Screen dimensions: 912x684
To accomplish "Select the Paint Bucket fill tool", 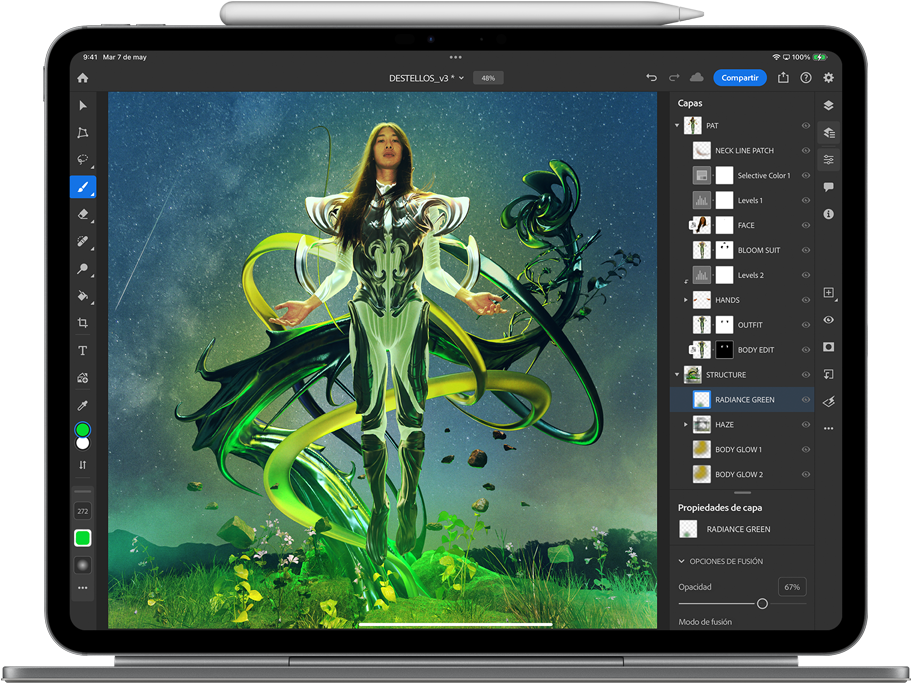I will [83, 296].
